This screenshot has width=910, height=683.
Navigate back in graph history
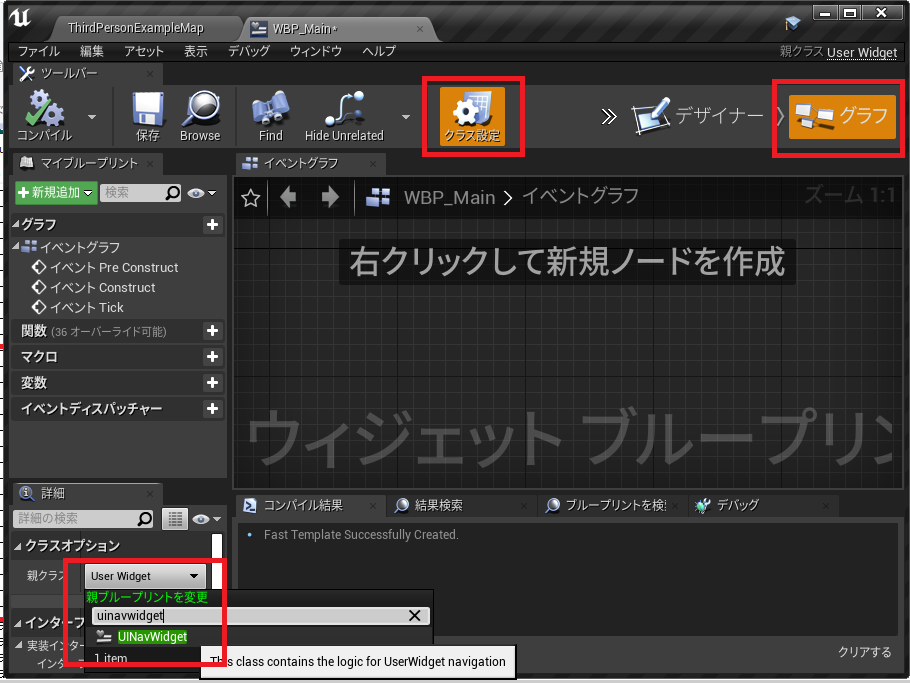click(x=288, y=197)
